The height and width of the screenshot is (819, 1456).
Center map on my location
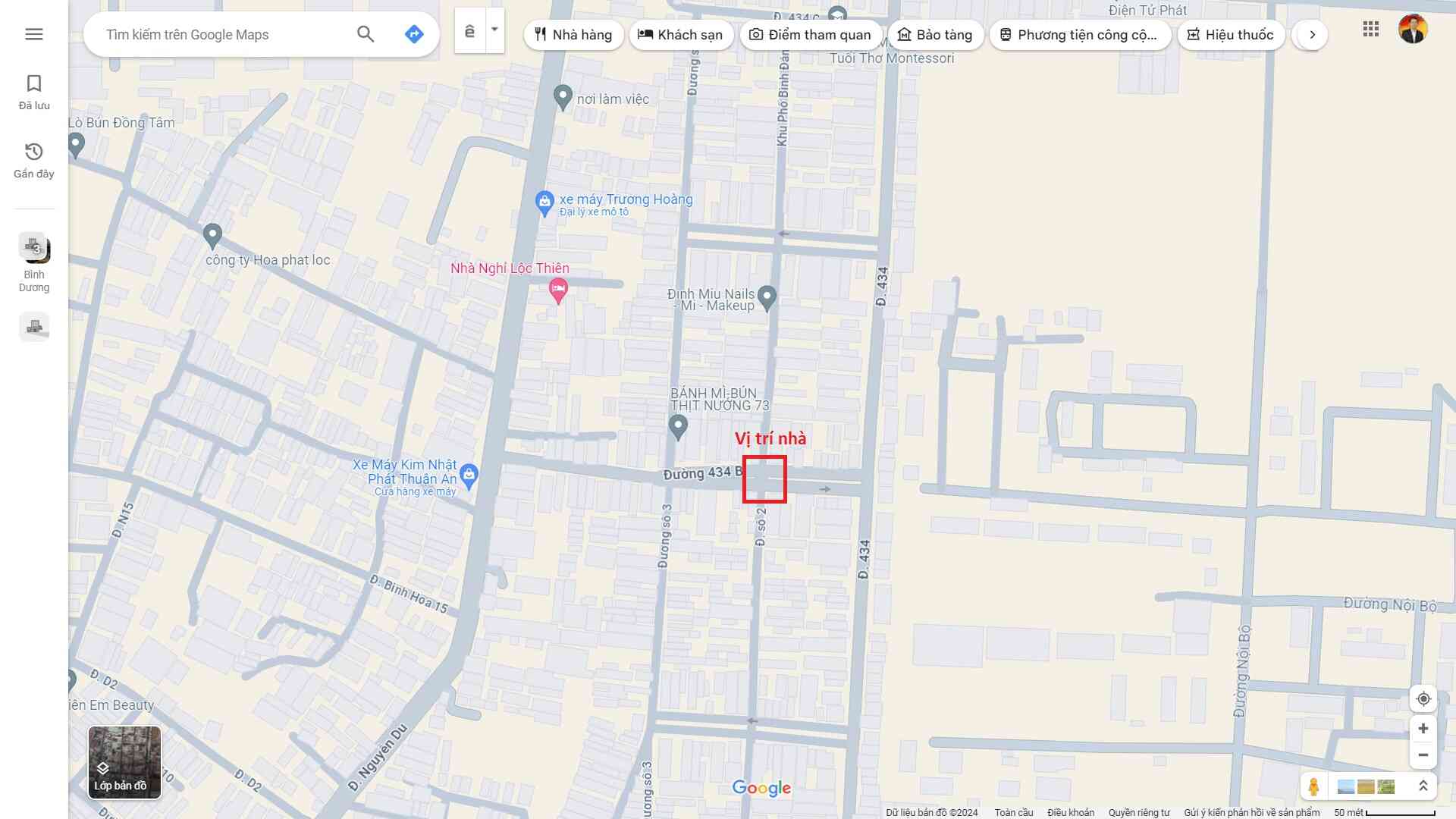pos(1423,699)
